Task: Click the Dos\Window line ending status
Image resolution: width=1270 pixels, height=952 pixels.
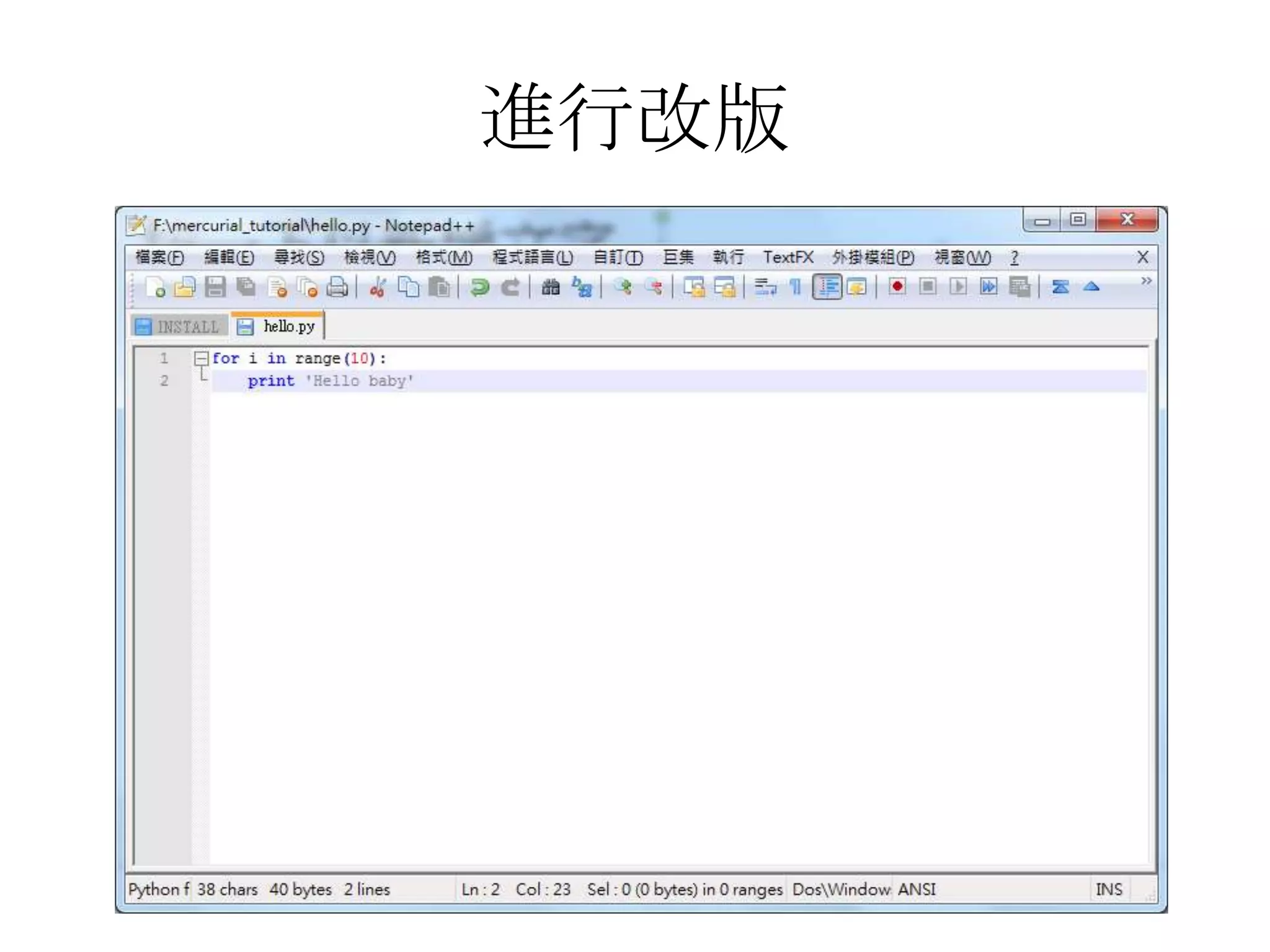Action: point(841,889)
